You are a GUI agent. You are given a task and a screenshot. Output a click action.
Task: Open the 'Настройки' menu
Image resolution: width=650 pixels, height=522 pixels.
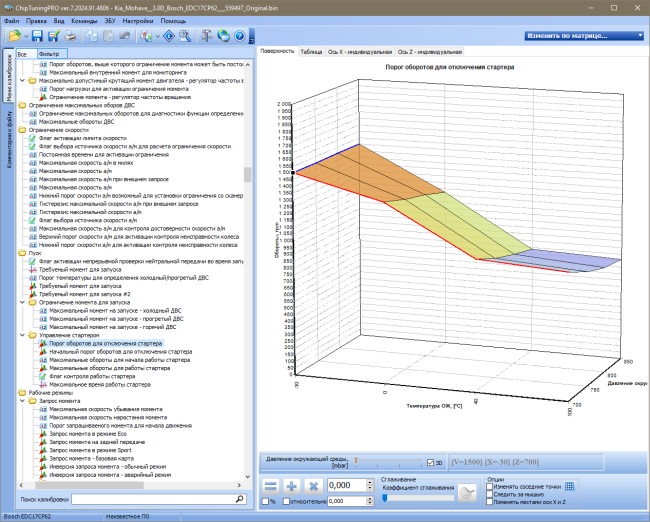pos(138,21)
